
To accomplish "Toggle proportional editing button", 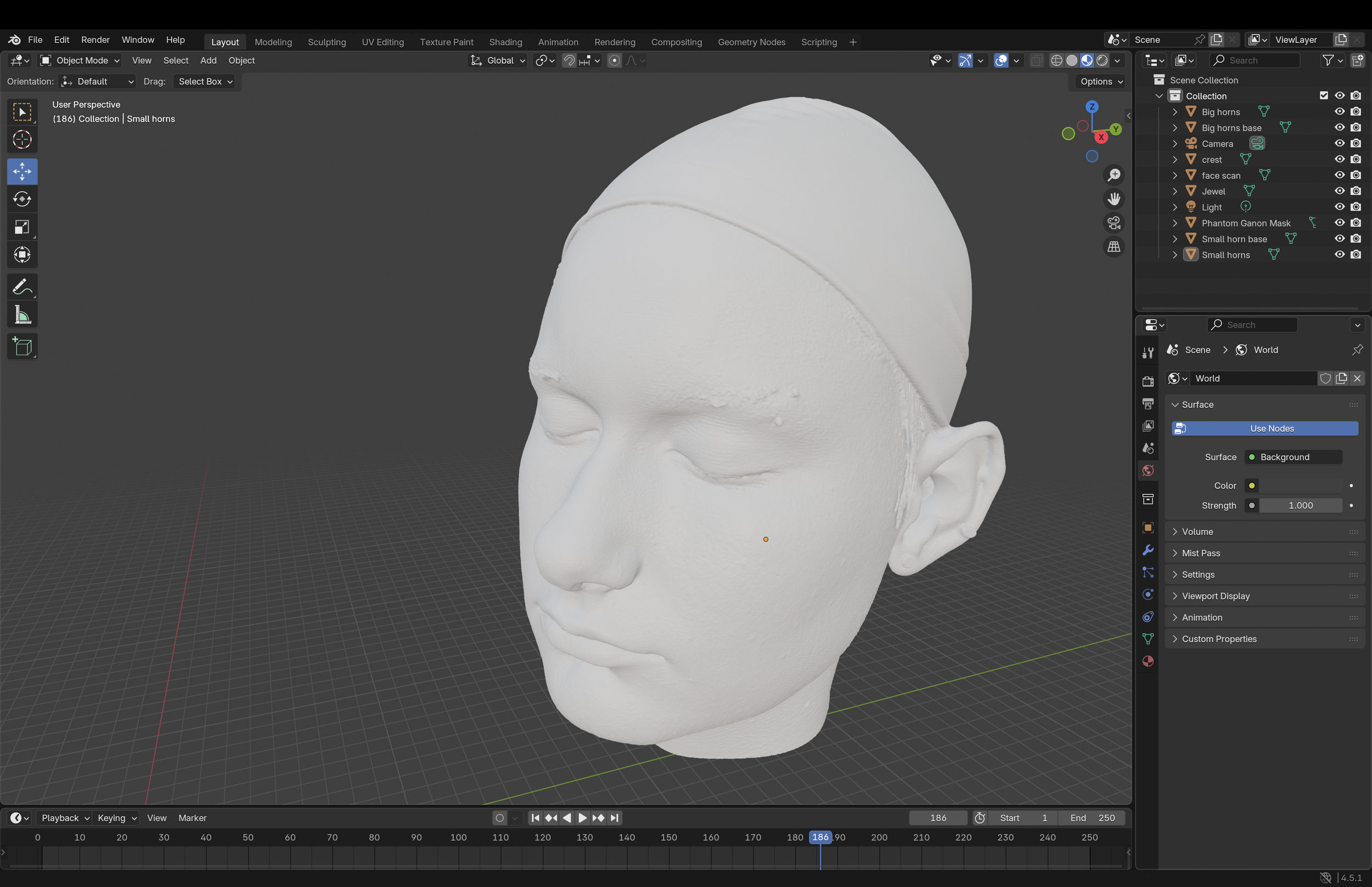I will point(614,60).
